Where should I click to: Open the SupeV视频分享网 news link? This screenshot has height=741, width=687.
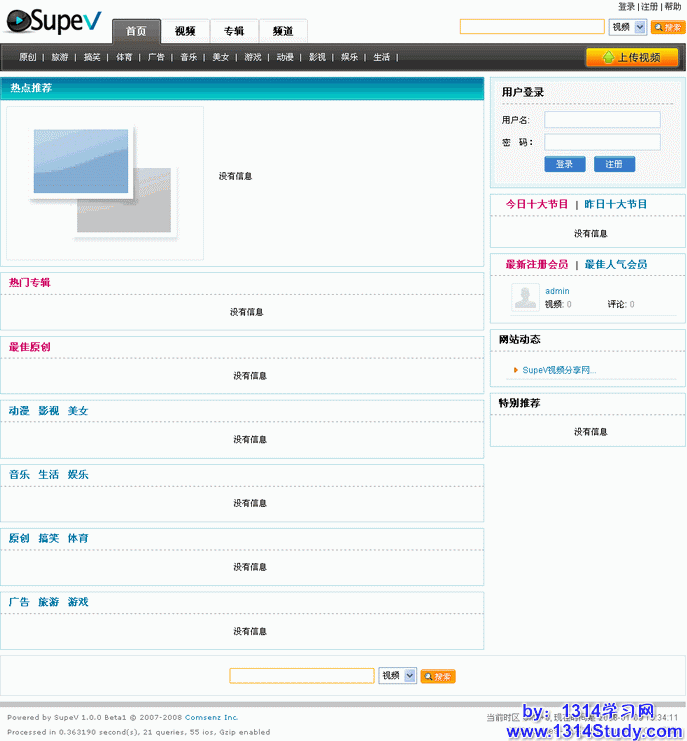point(559,370)
